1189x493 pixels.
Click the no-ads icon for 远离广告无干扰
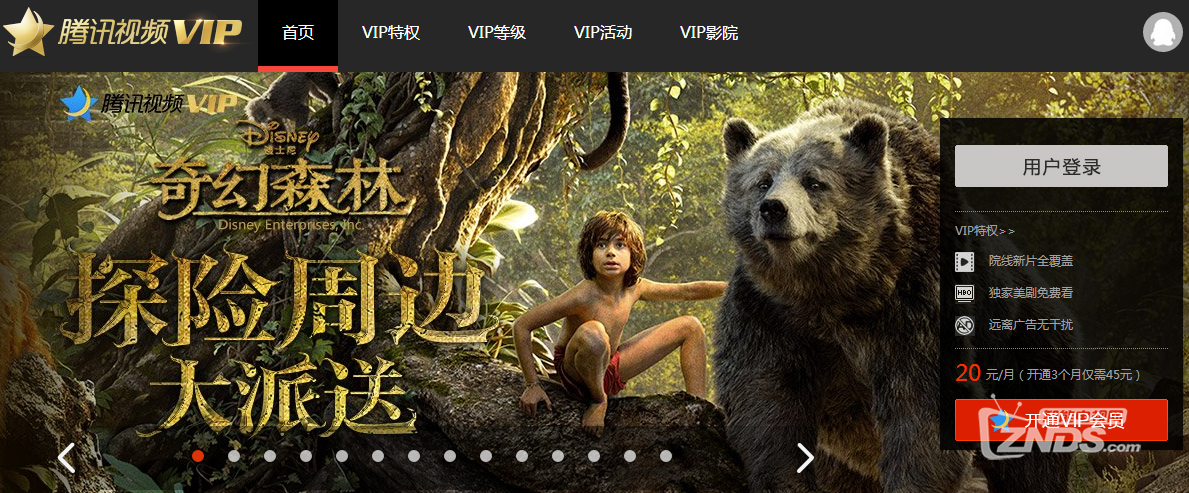click(965, 325)
